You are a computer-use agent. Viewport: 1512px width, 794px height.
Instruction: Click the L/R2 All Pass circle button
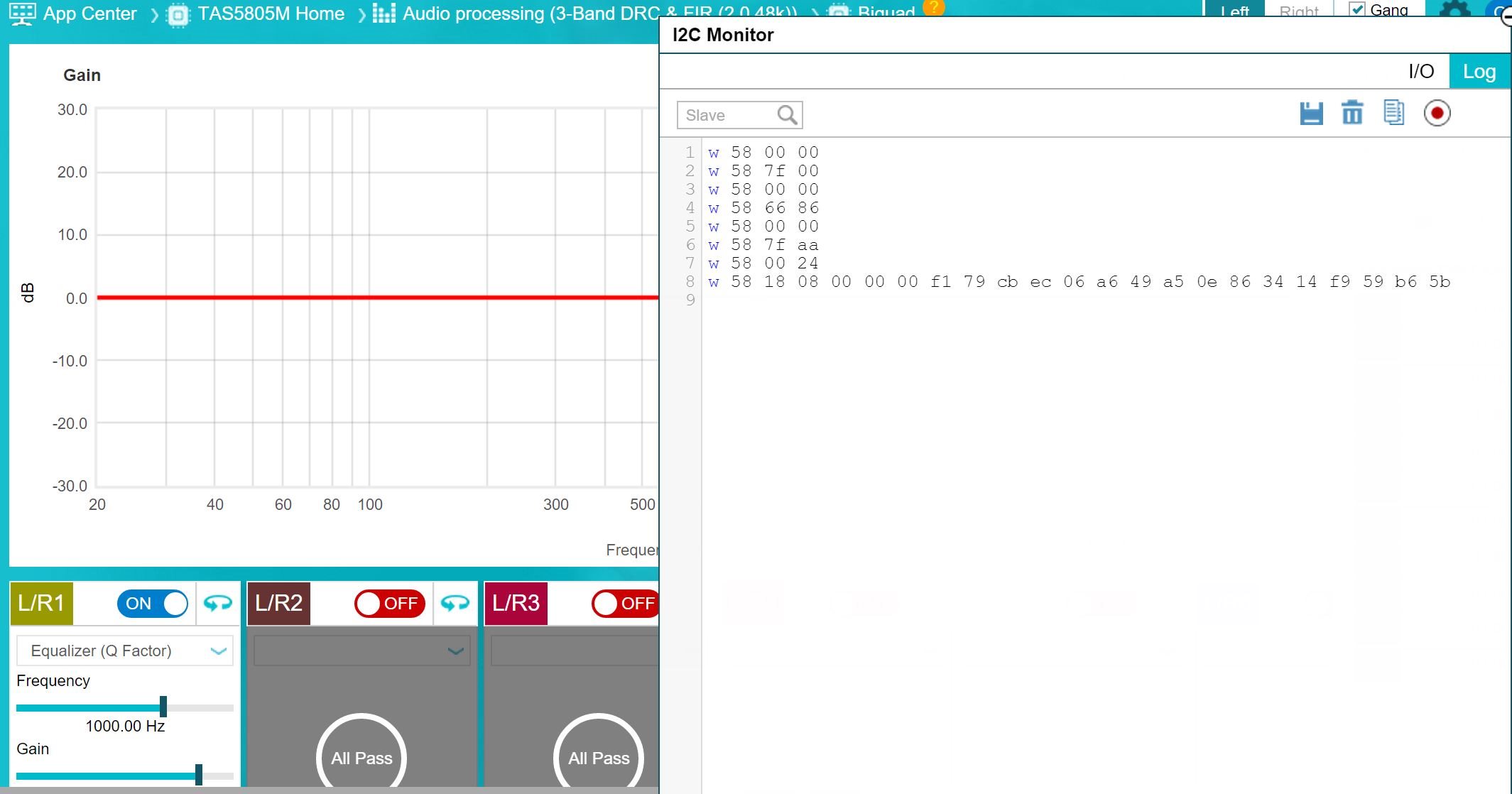click(361, 757)
